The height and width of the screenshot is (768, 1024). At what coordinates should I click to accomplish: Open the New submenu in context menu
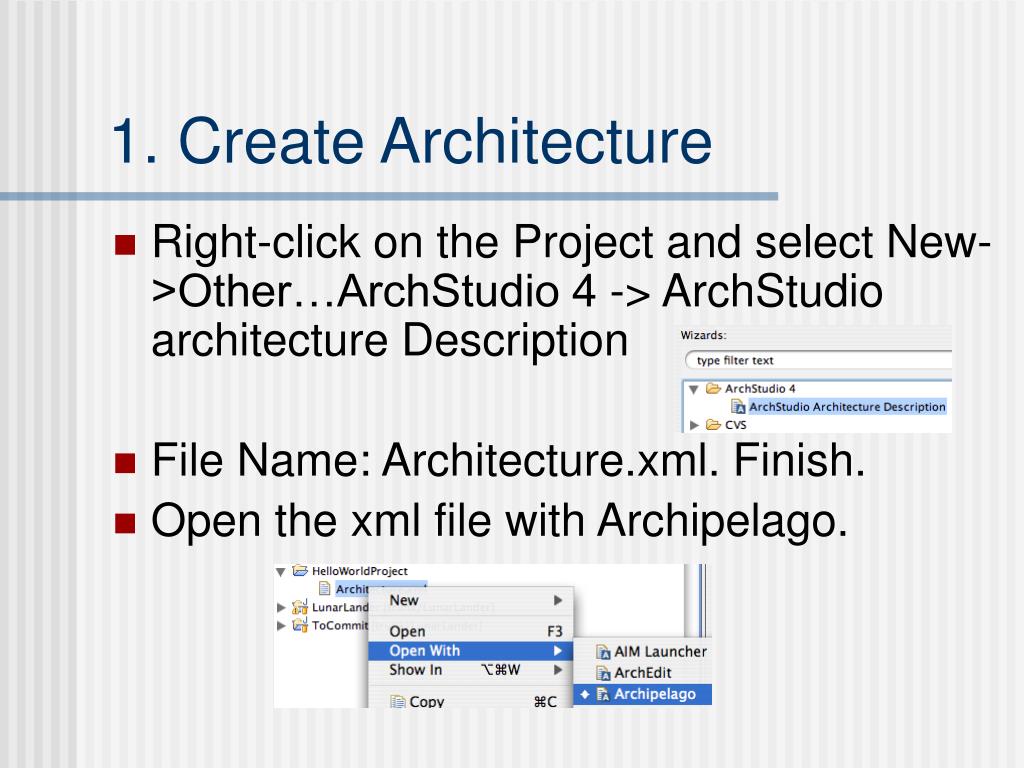pyautogui.click(x=471, y=600)
